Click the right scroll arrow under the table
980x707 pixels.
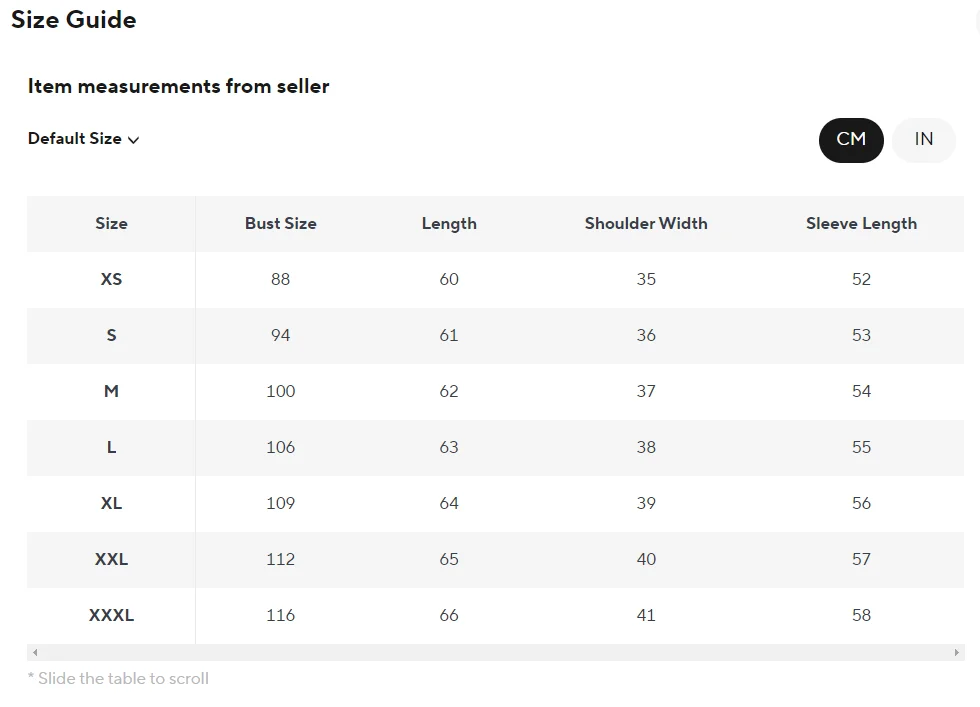(957, 653)
